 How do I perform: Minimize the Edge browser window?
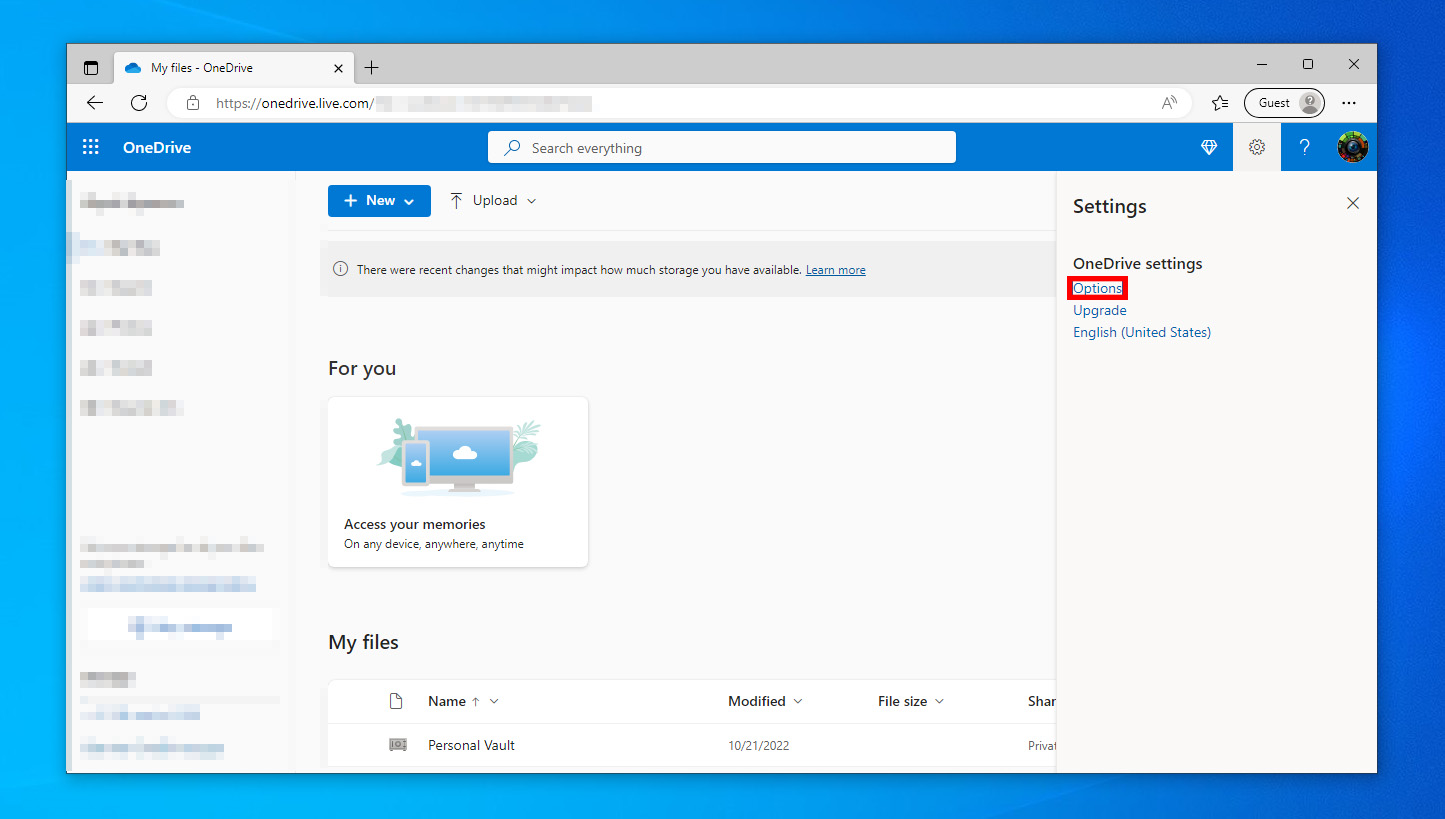click(1262, 64)
